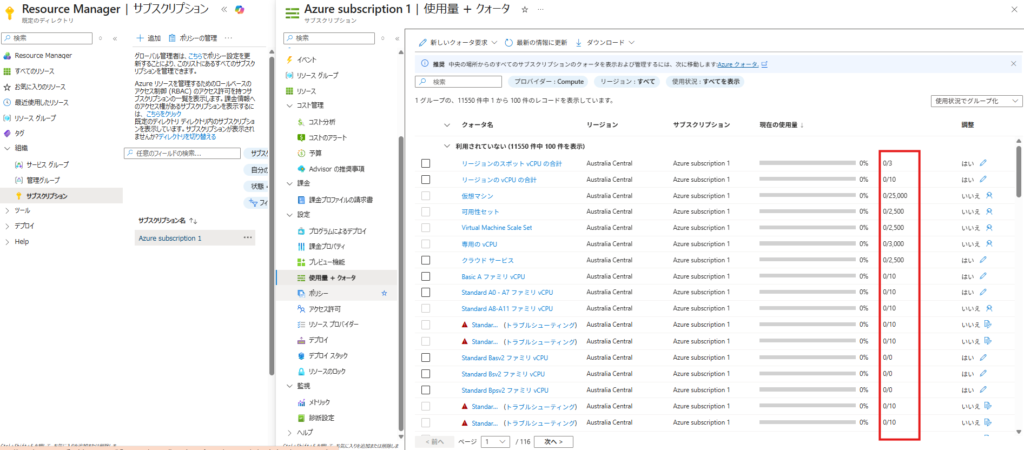This screenshot has width=1024, height=450.
Task: Click the ポリシーの管理 clipboard icon
Action: click(x=172, y=38)
